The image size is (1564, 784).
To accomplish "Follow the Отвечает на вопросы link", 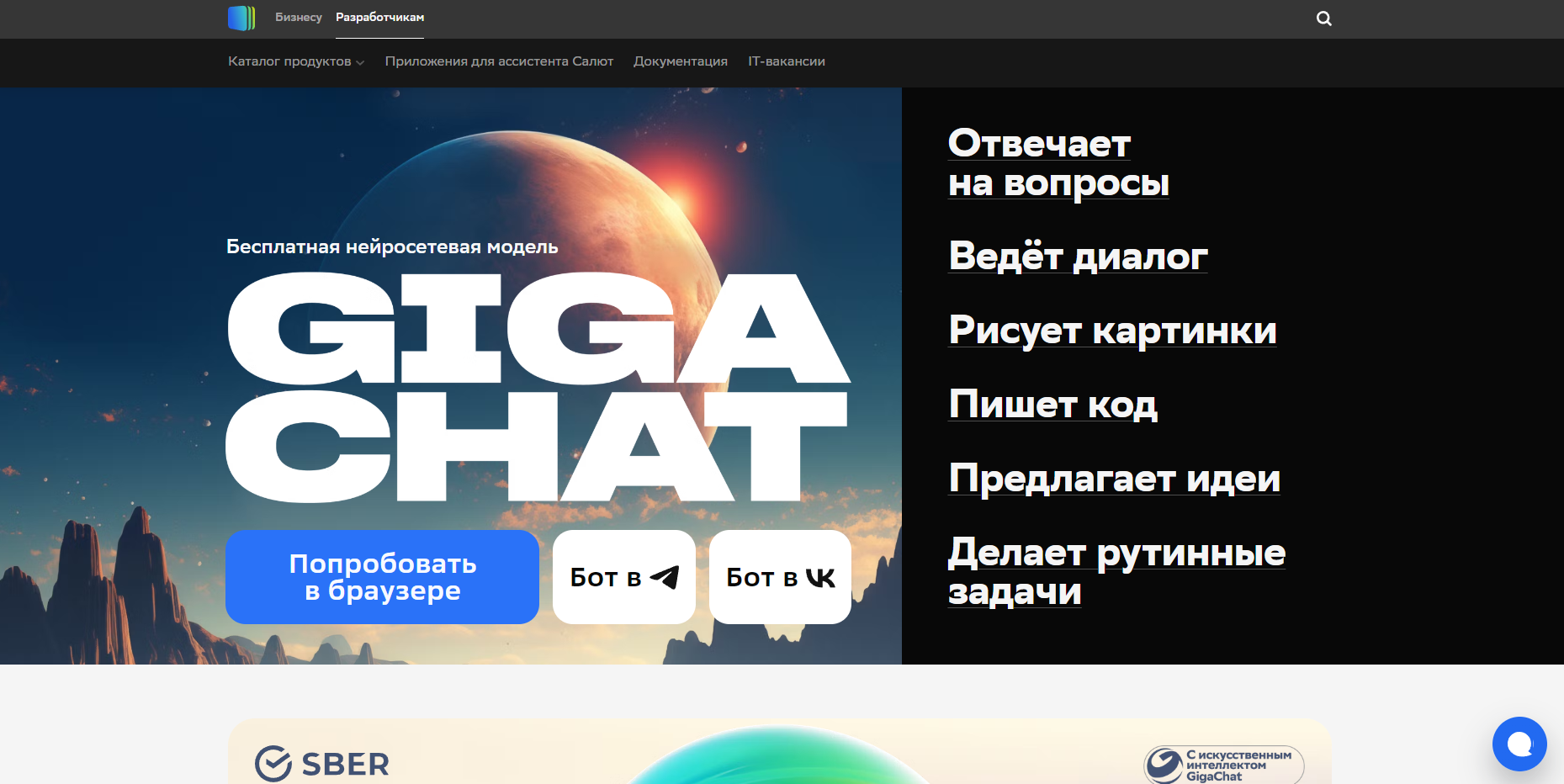I will 1058,163.
